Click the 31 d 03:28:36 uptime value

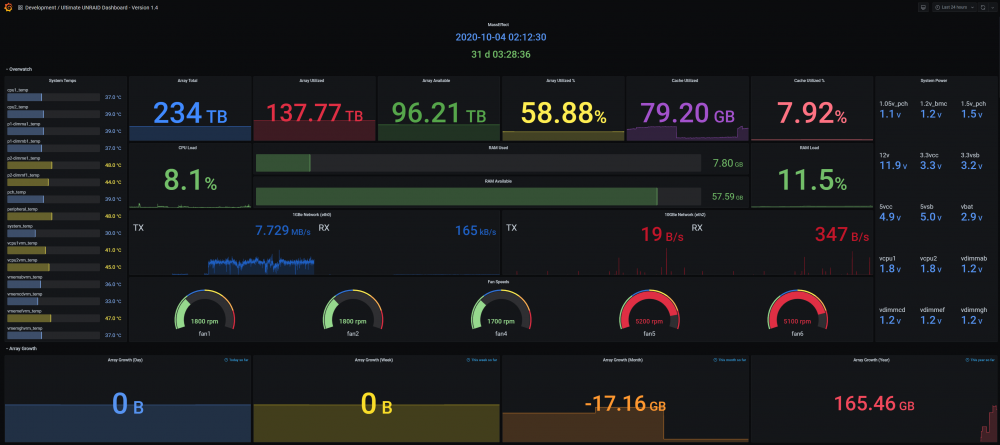pos(500,55)
